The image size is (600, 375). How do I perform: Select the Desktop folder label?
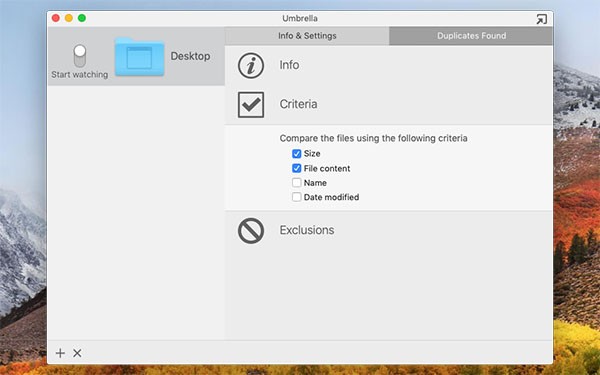pos(190,56)
